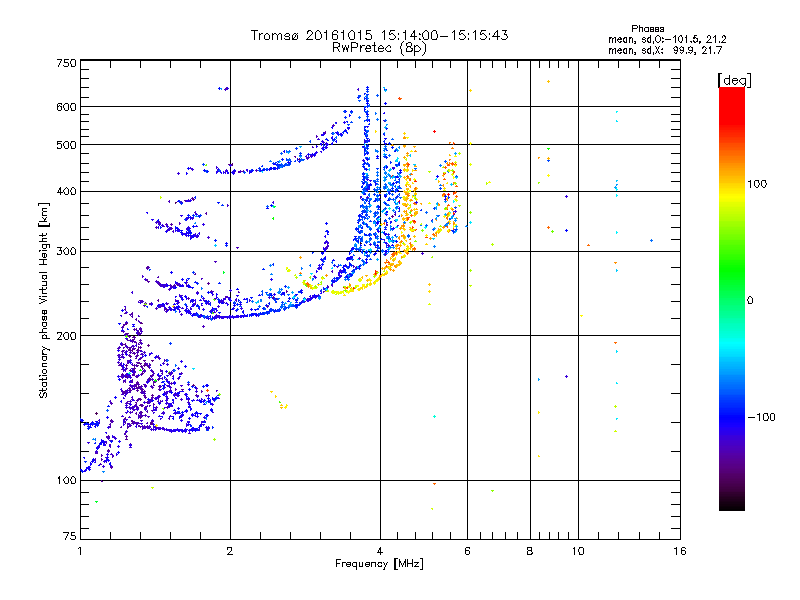Image resolution: width=800 pixels, height=600 pixels.
Task: Click colorbar tick label '0'
Action: tap(749, 301)
